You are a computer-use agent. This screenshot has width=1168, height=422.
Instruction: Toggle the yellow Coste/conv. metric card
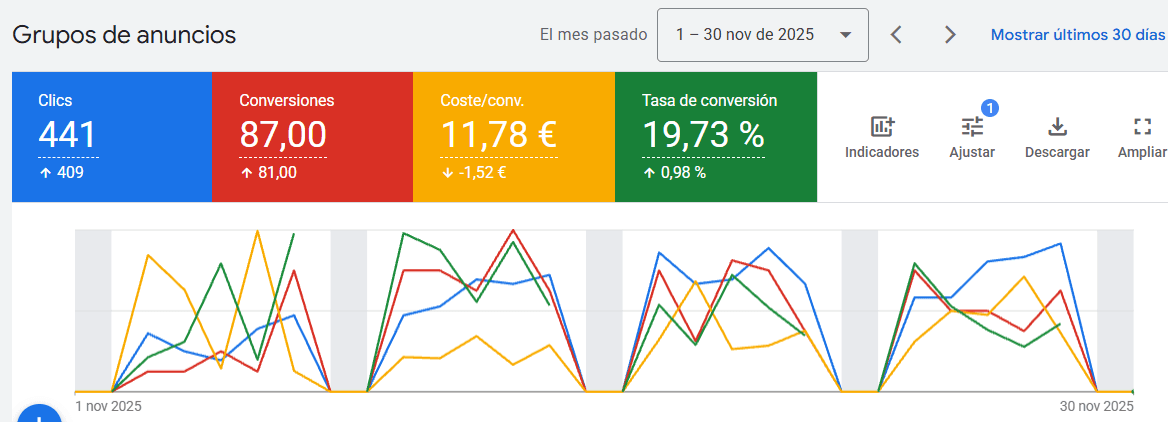coord(513,137)
